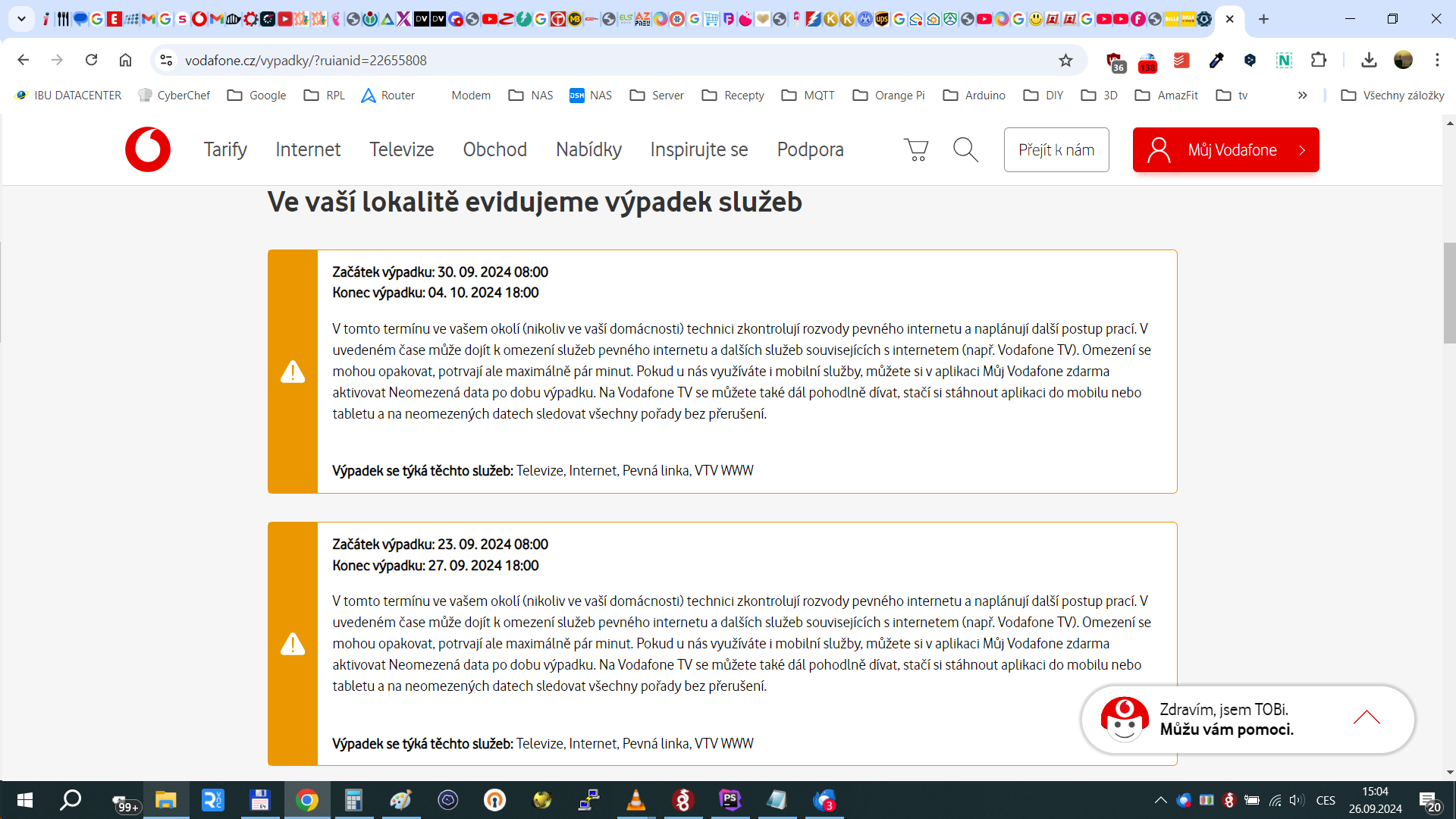
Task: Open File Explorer from the taskbar
Action: [165, 800]
